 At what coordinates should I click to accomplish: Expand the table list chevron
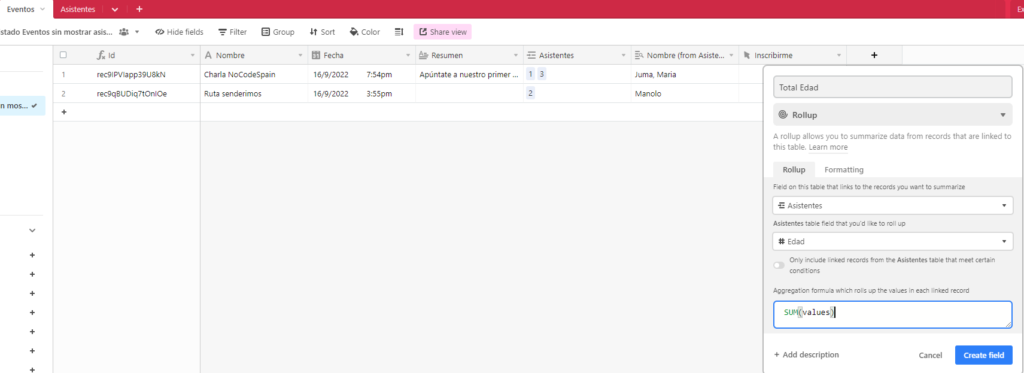coord(115,9)
